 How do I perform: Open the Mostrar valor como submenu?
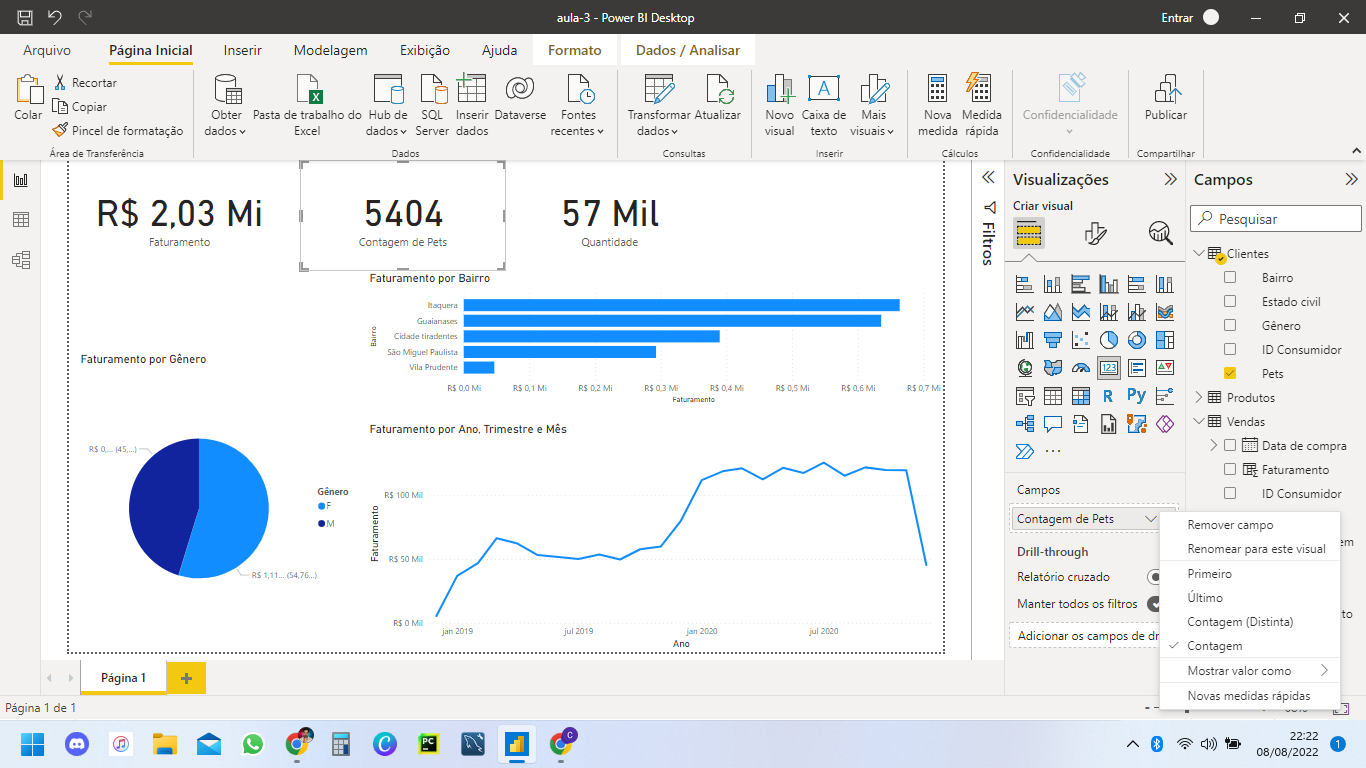point(1250,670)
